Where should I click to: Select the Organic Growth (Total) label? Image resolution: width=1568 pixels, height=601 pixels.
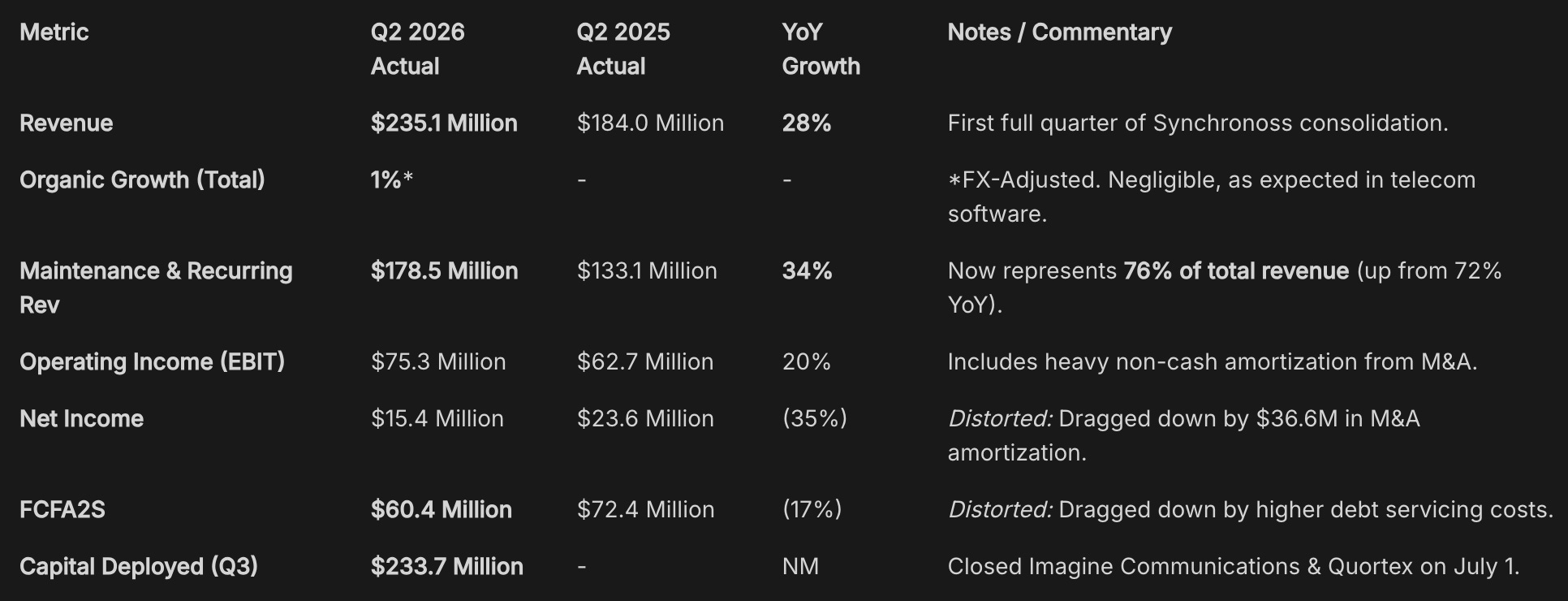pyautogui.click(x=142, y=180)
